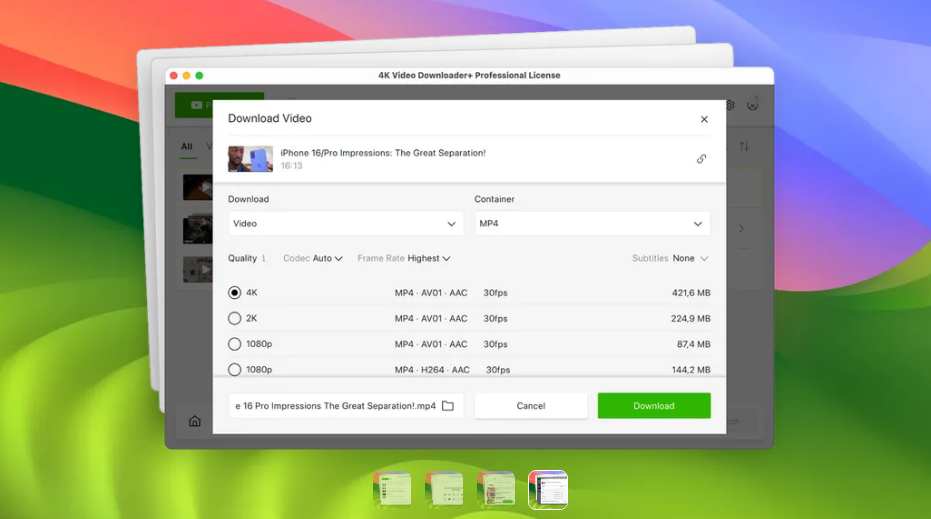Click the first video thumbnail in background list
Image resolution: width=931 pixels, height=519 pixels.
coord(198,187)
